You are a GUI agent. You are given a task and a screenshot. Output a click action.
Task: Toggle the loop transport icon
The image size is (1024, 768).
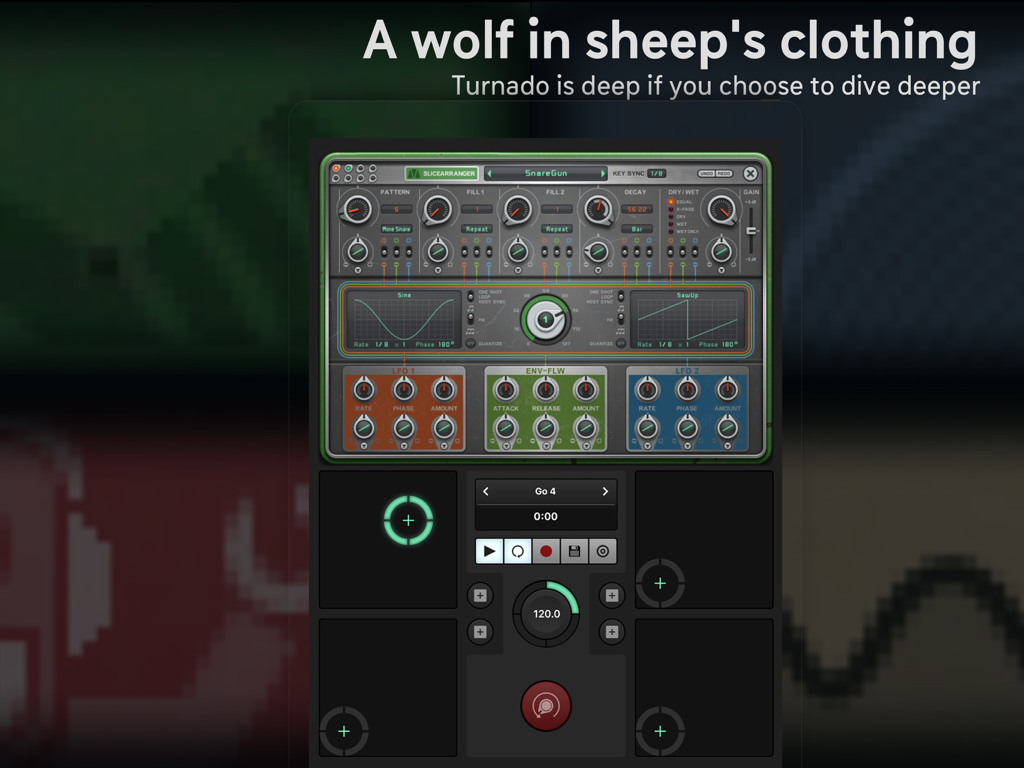(x=517, y=551)
